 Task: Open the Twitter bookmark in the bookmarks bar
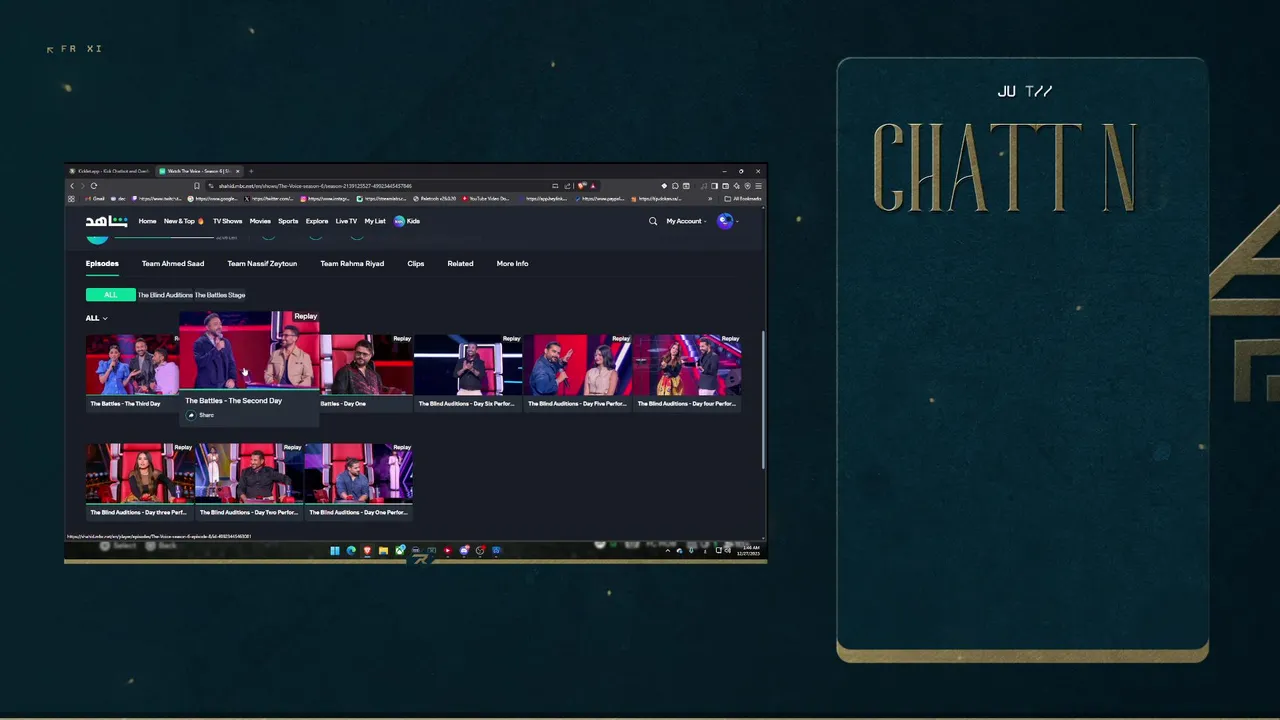pyautogui.click(x=268, y=199)
